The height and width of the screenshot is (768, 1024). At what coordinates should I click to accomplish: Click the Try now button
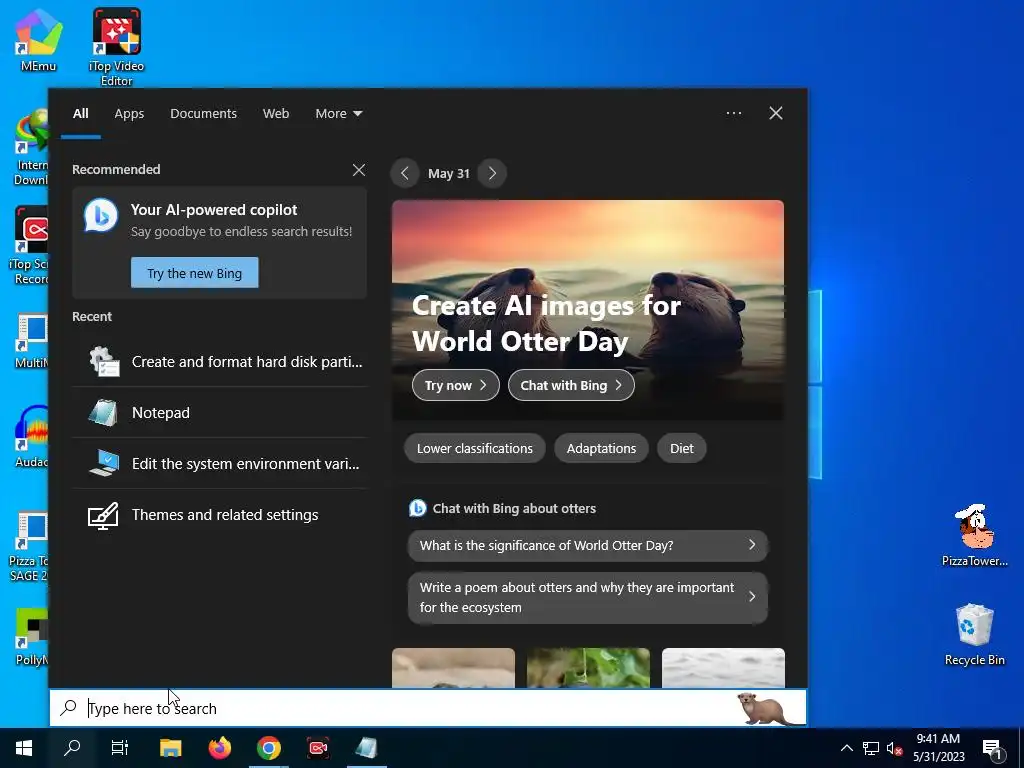455,385
